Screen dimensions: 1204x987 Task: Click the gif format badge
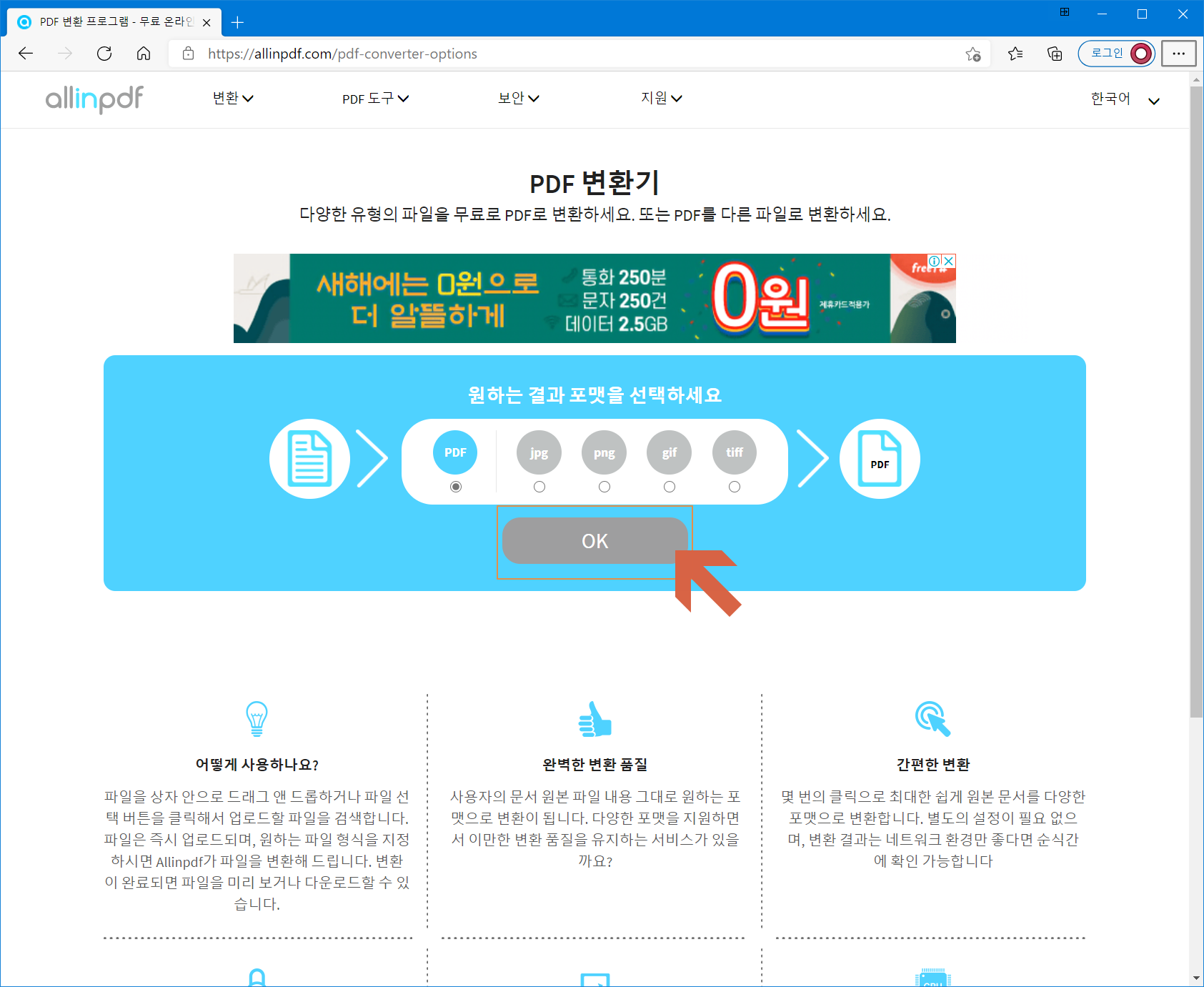(670, 452)
